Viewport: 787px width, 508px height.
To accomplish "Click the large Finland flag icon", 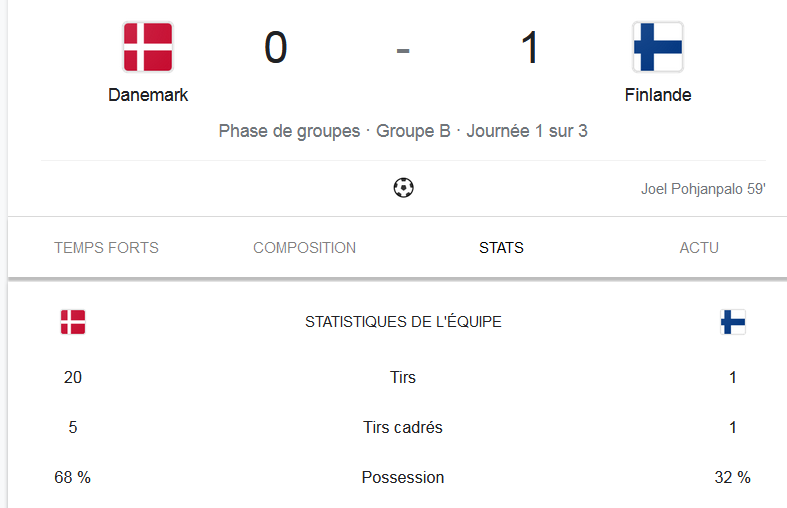I will (x=658, y=47).
